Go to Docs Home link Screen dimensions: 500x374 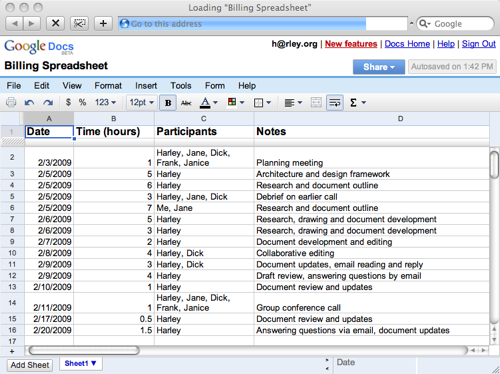[407, 44]
